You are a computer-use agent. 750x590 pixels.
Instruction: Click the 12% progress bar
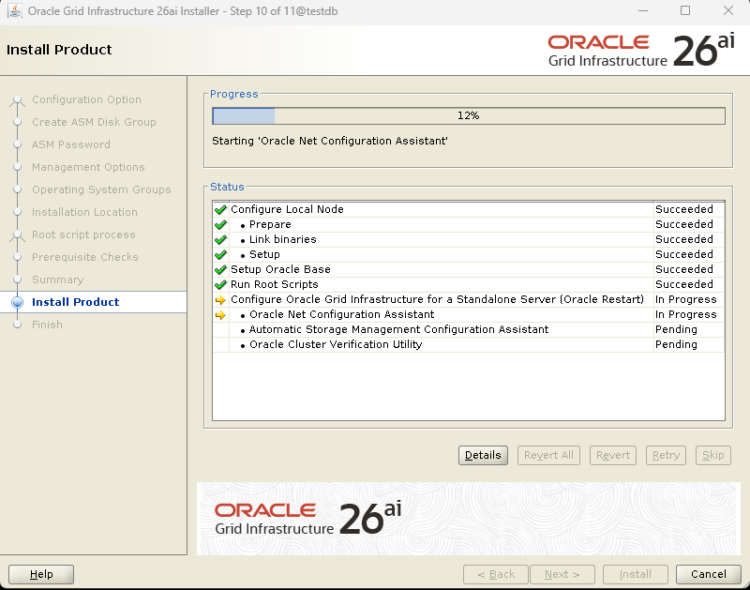click(469, 116)
